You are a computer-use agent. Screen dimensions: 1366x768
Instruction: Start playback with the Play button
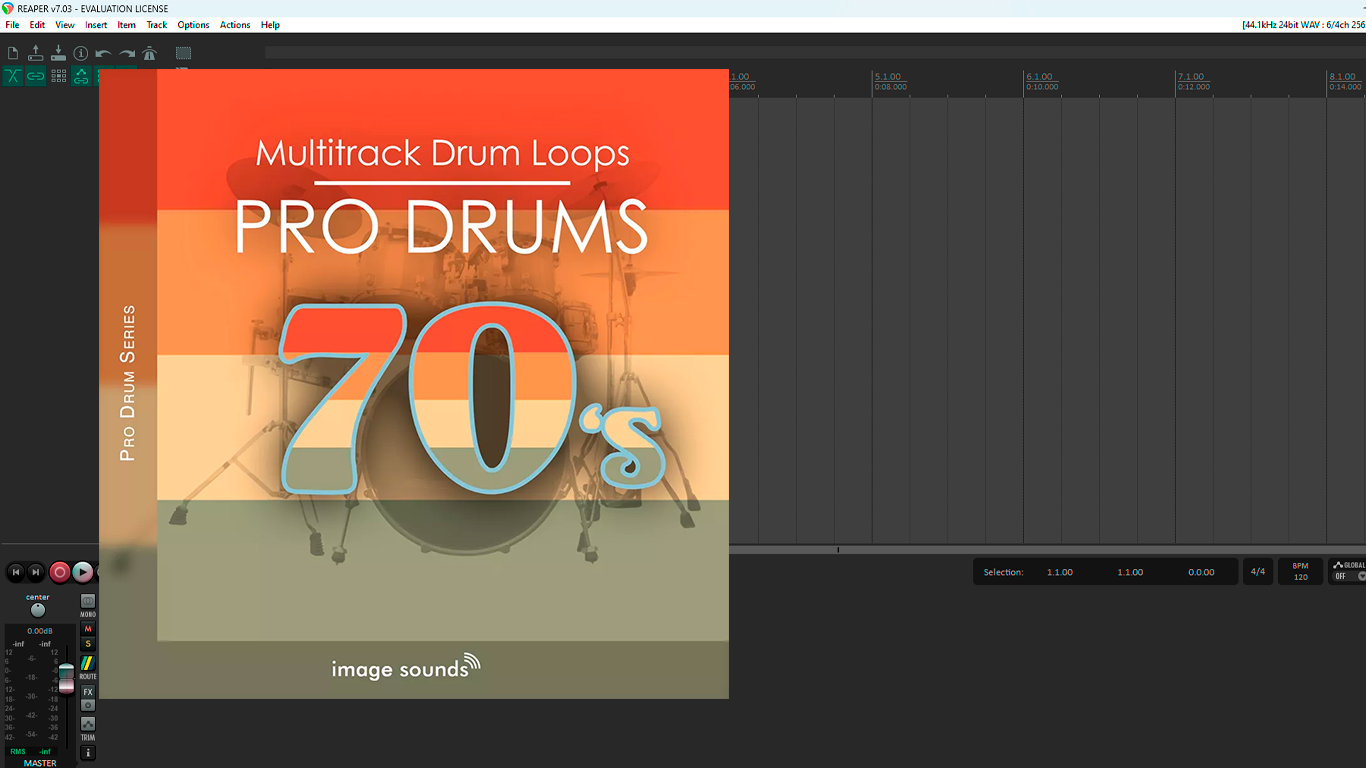click(x=83, y=572)
